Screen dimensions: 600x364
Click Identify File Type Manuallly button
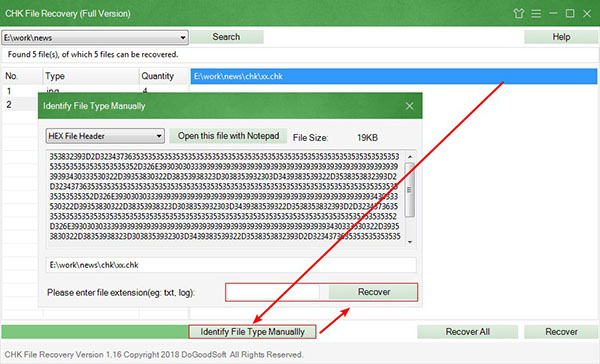252,331
